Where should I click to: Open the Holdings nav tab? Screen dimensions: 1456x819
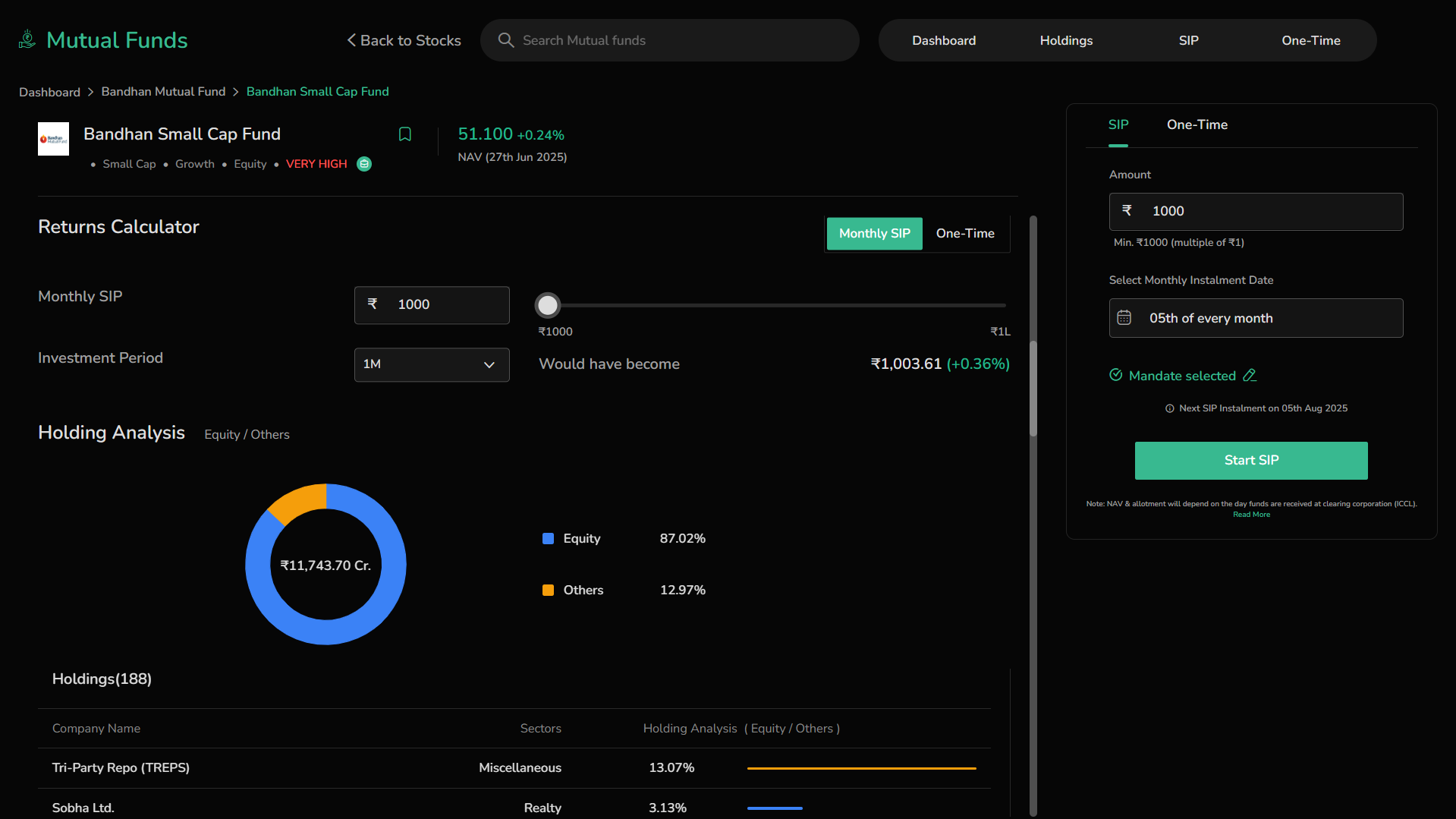1066,40
